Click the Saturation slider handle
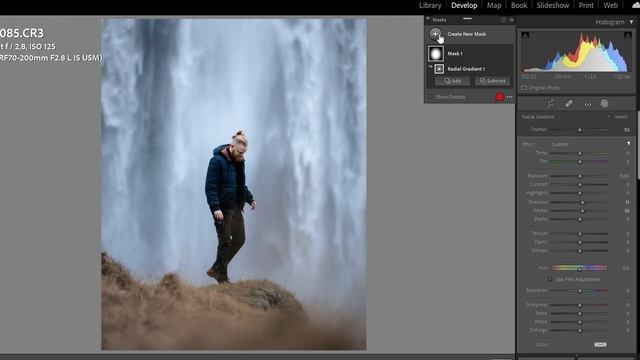Image resolution: width=640 pixels, height=360 pixels. click(580, 290)
